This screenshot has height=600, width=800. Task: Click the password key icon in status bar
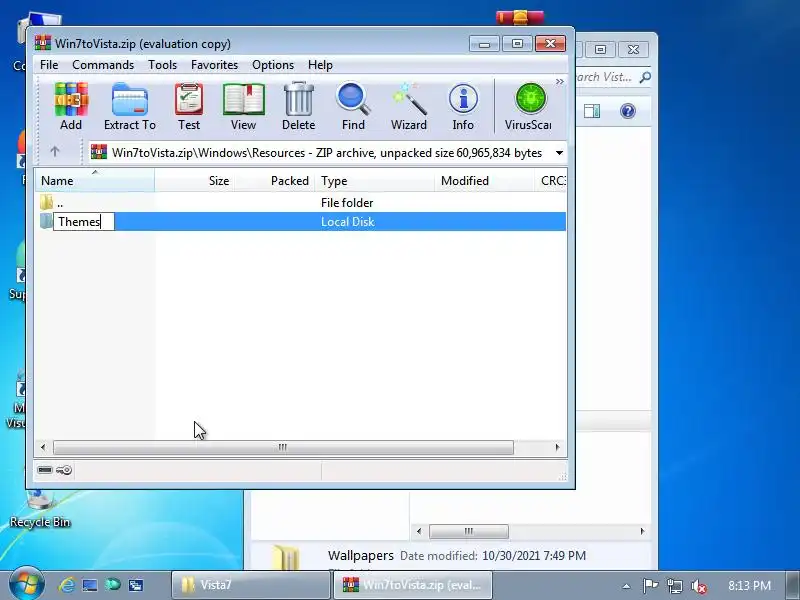click(x=64, y=470)
